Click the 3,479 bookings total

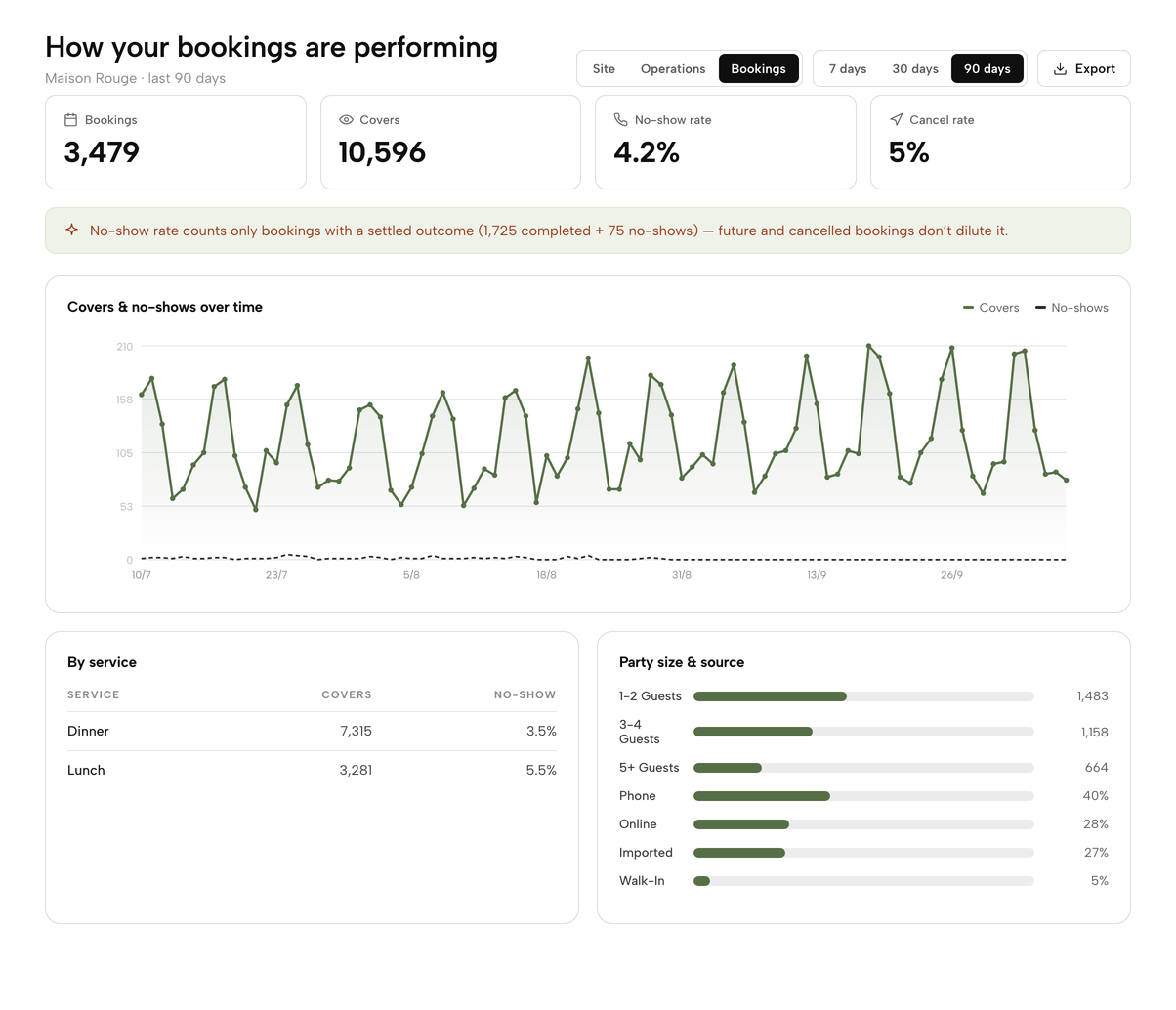point(102,152)
